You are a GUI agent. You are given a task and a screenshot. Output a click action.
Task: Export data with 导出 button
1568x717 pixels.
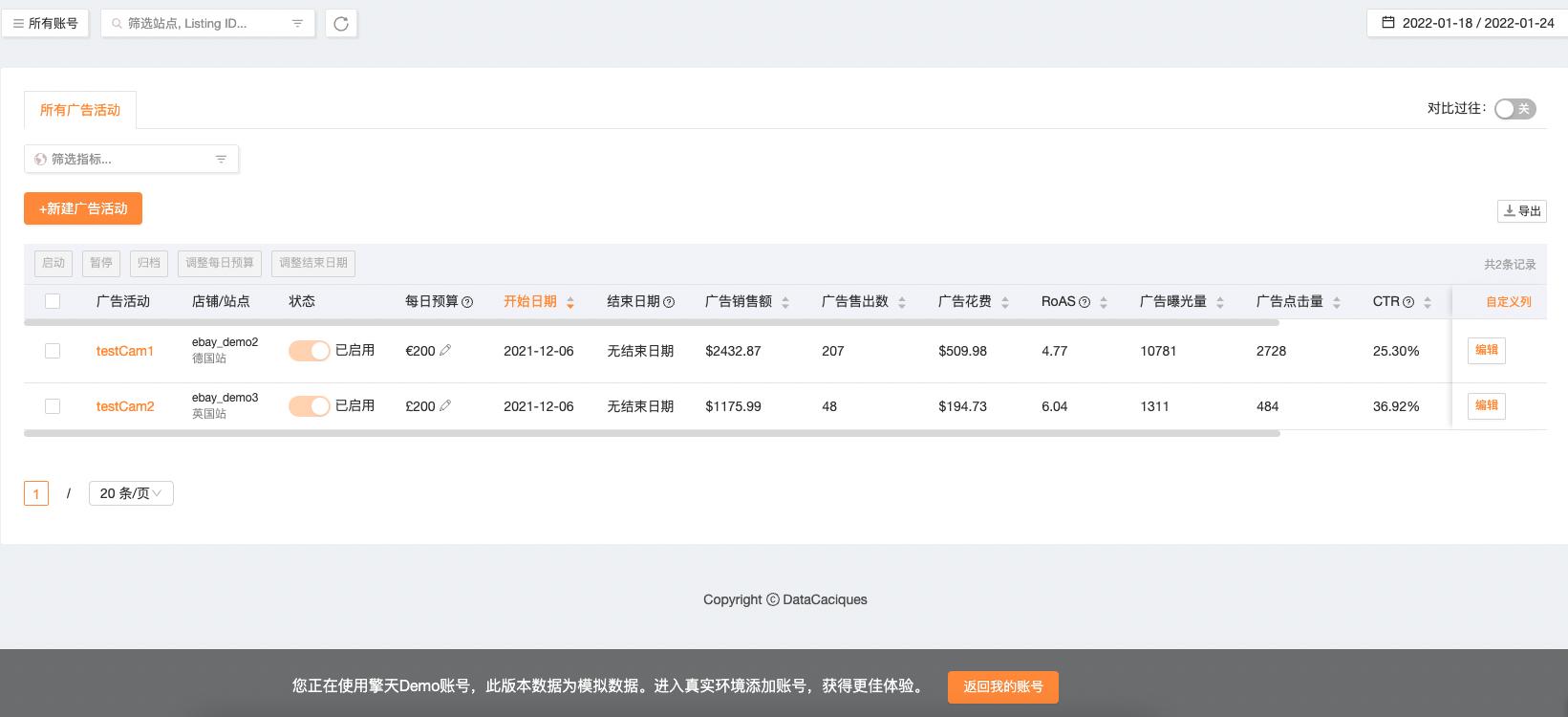click(1521, 210)
